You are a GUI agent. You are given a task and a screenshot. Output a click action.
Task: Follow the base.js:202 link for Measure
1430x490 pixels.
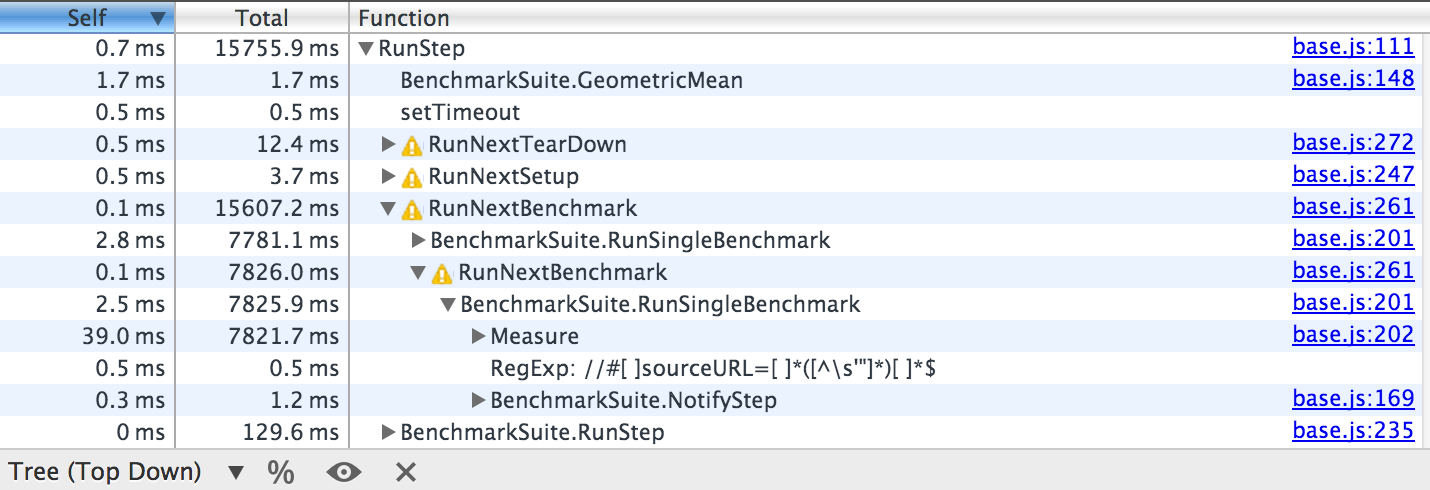click(x=1353, y=335)
